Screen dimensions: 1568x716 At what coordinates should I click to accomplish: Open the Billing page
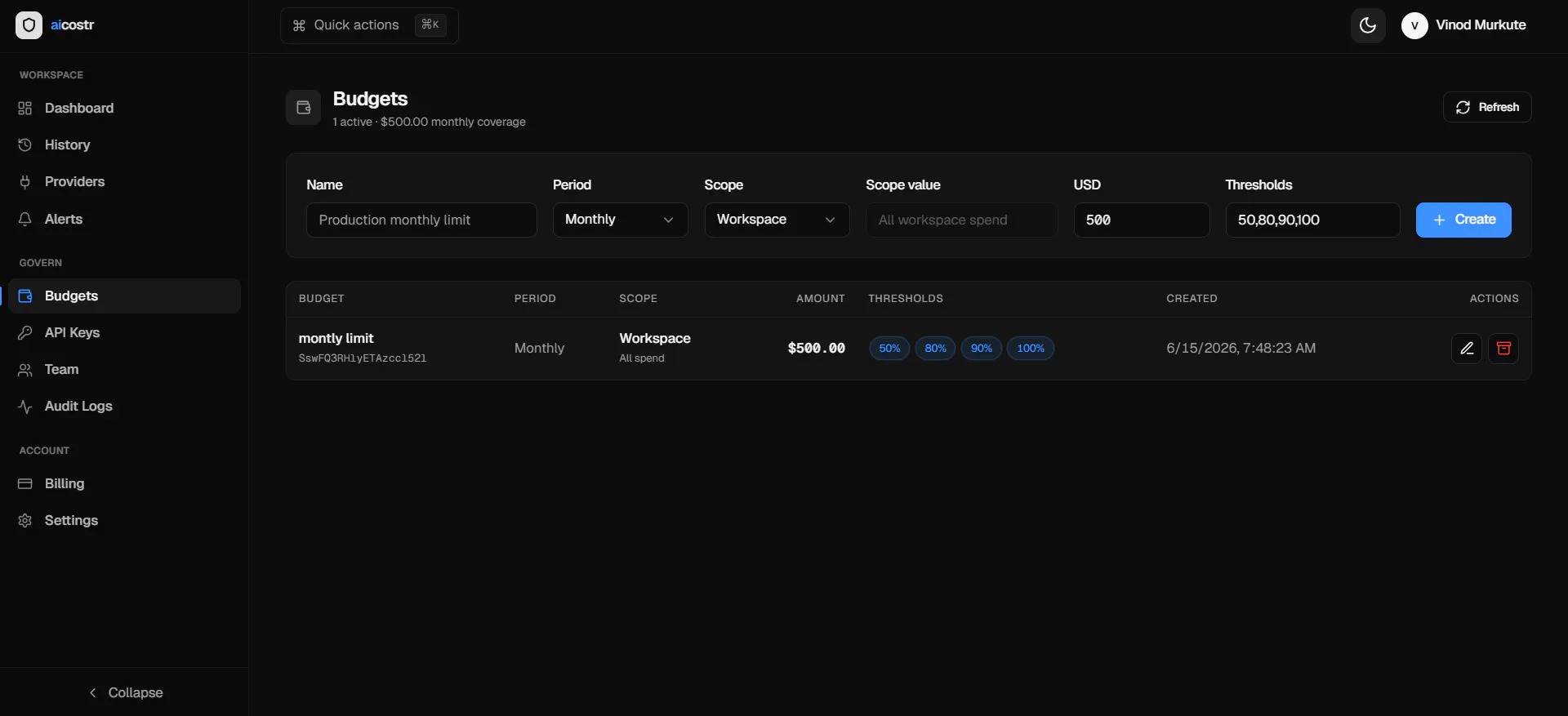coord(124,483)
